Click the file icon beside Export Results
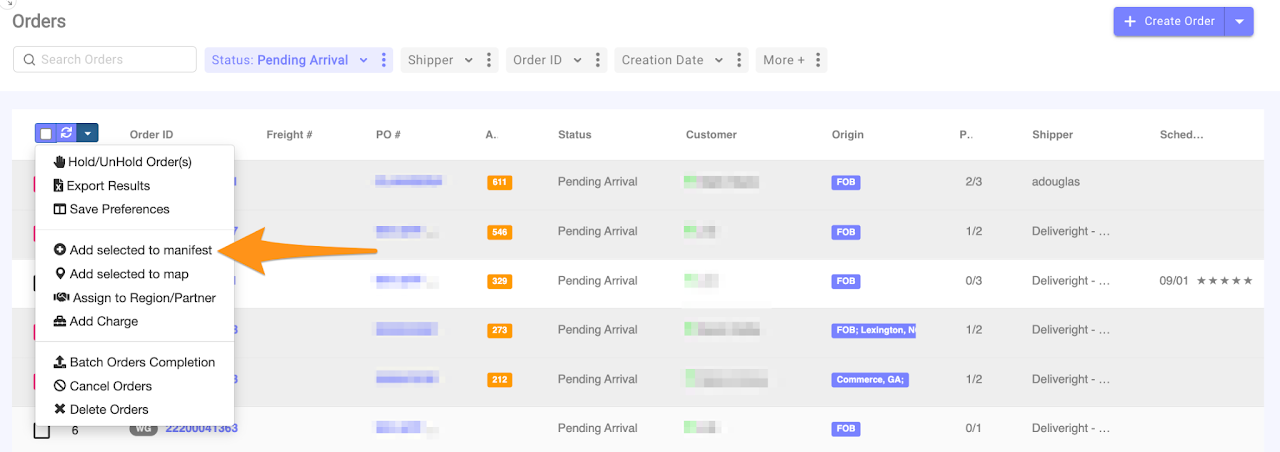 [x=59, y=186]
